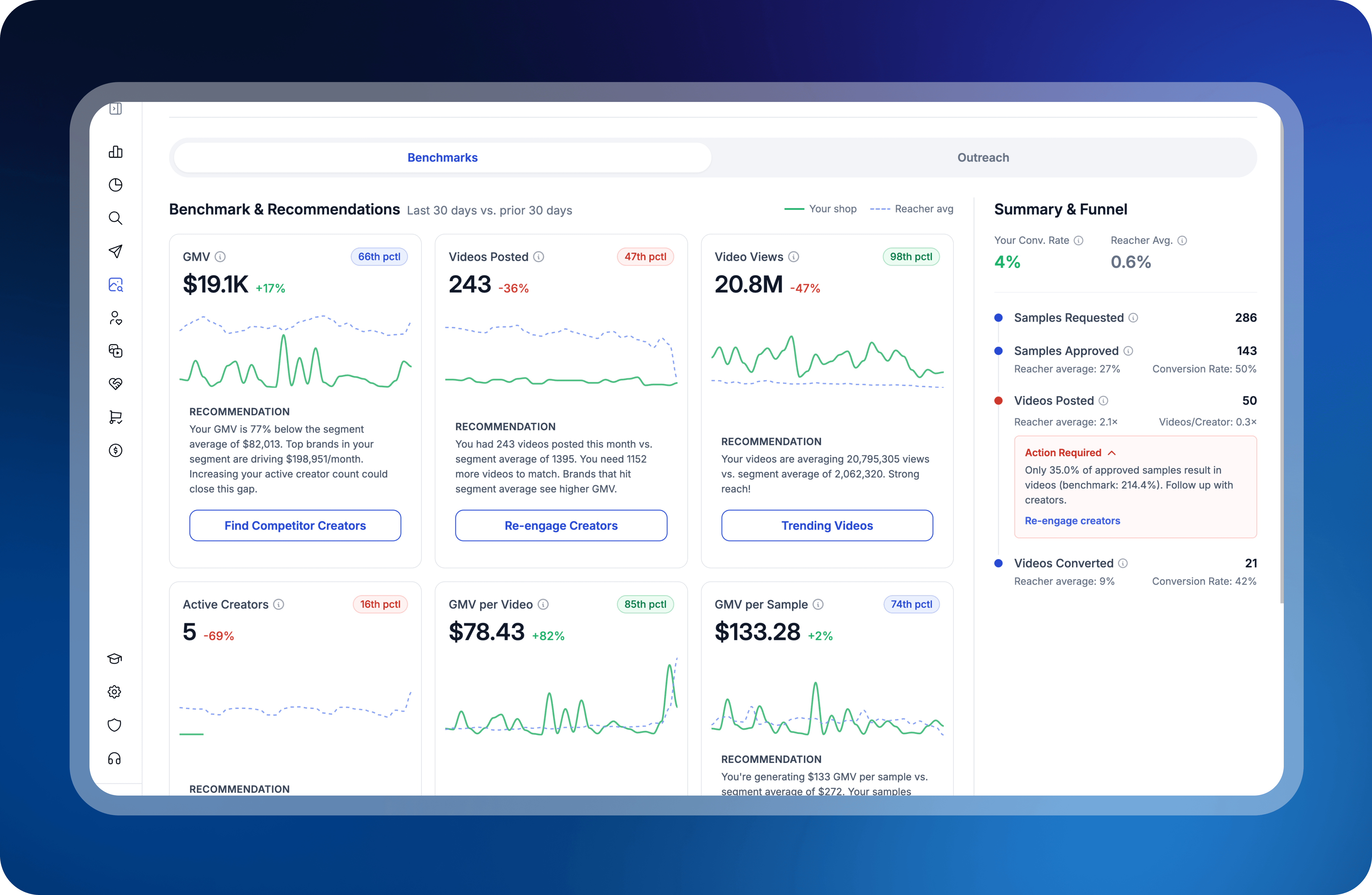Click the $19.1K GMV value

[215, 284]
